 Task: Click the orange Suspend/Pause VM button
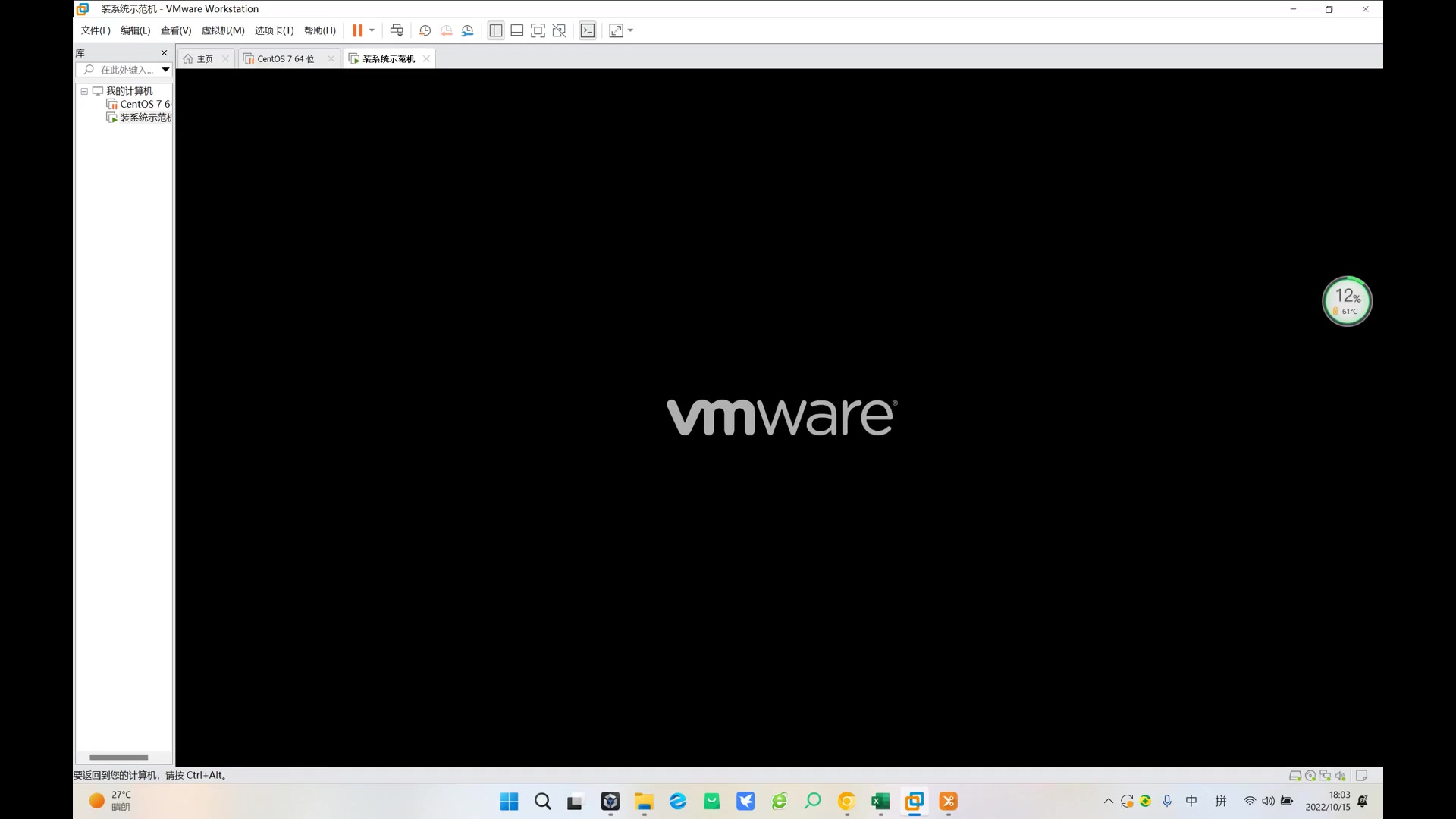click(x=357, y=30)
